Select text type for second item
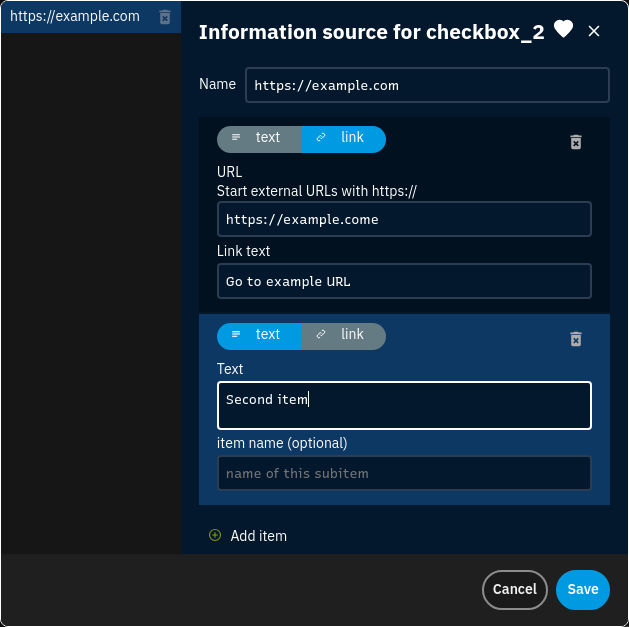Viewport: 629px width, 627px height. [x=260, y=336]
